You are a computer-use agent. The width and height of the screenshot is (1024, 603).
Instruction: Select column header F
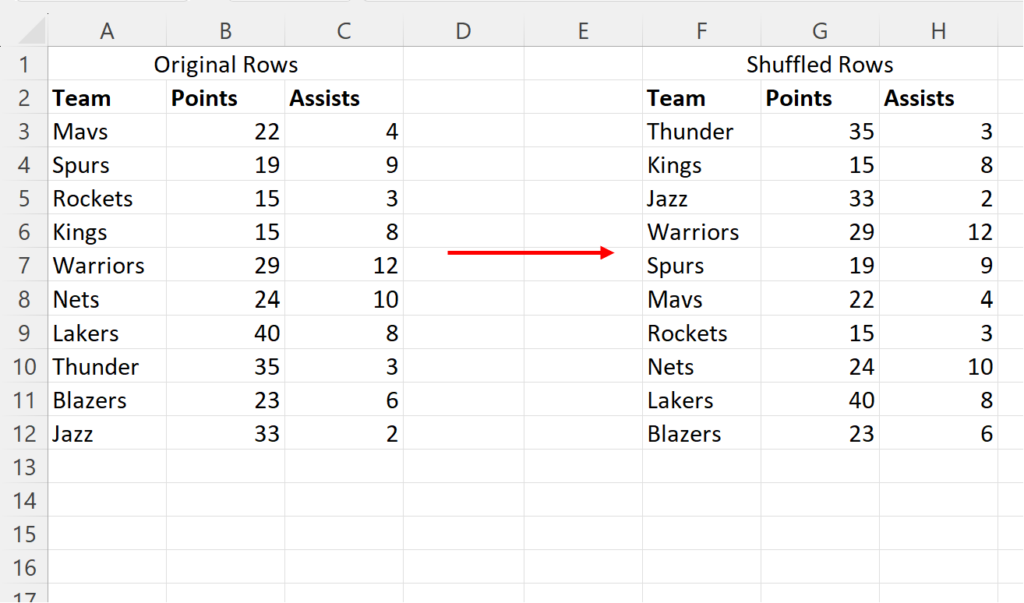point(701,30)
